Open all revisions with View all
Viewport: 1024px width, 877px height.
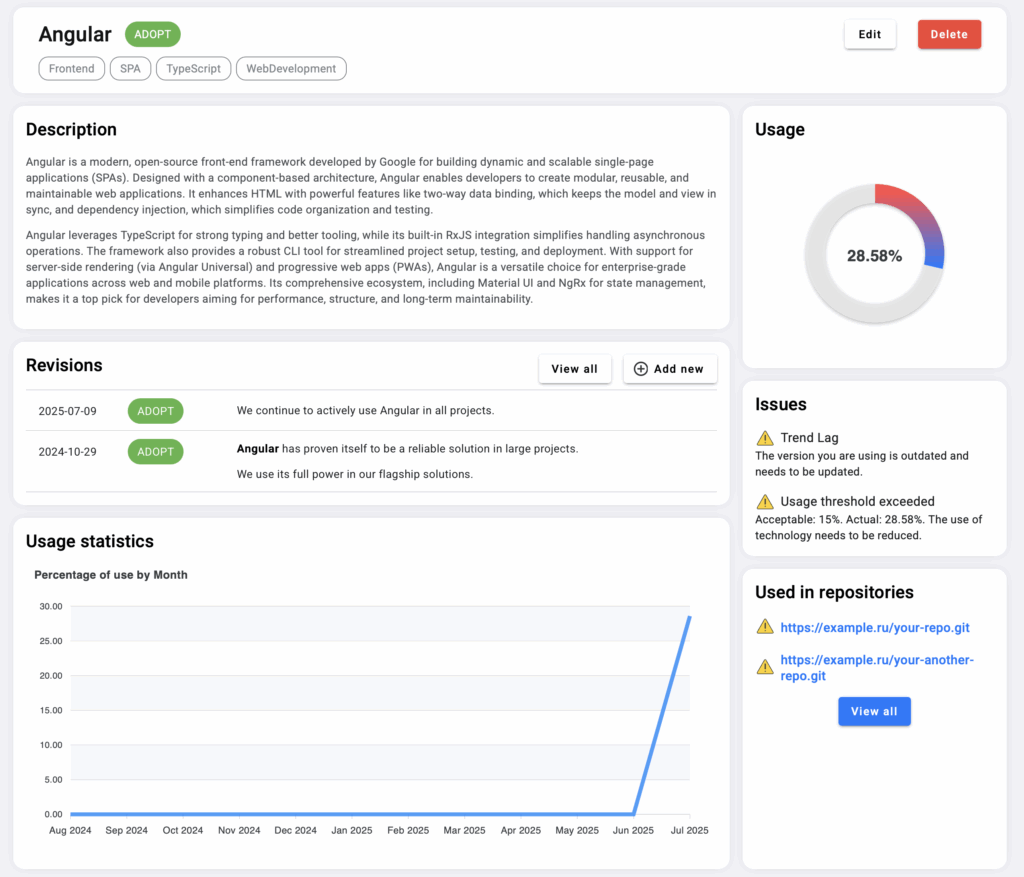(574, 369)
